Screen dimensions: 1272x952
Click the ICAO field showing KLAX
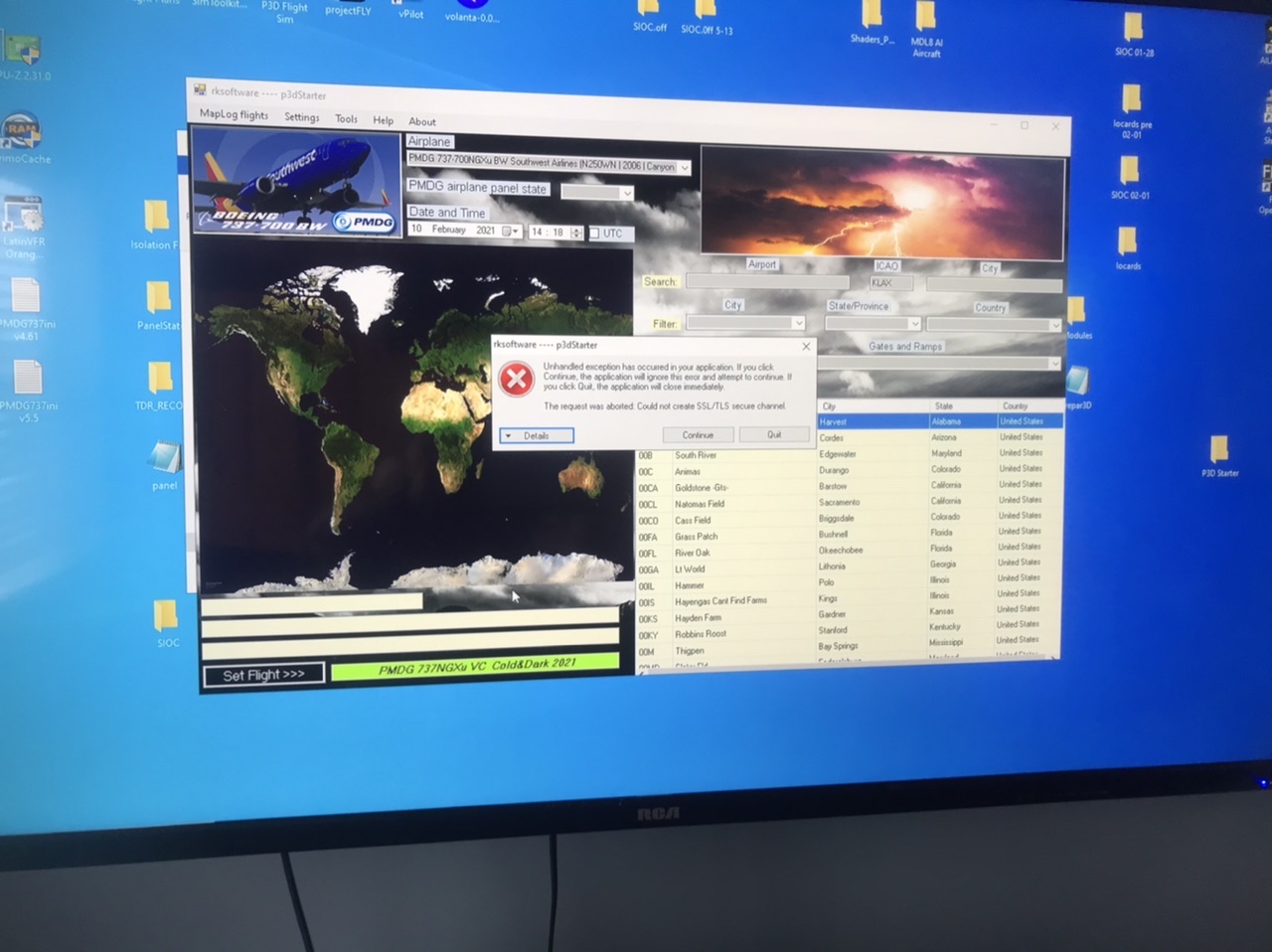(890, 283)
